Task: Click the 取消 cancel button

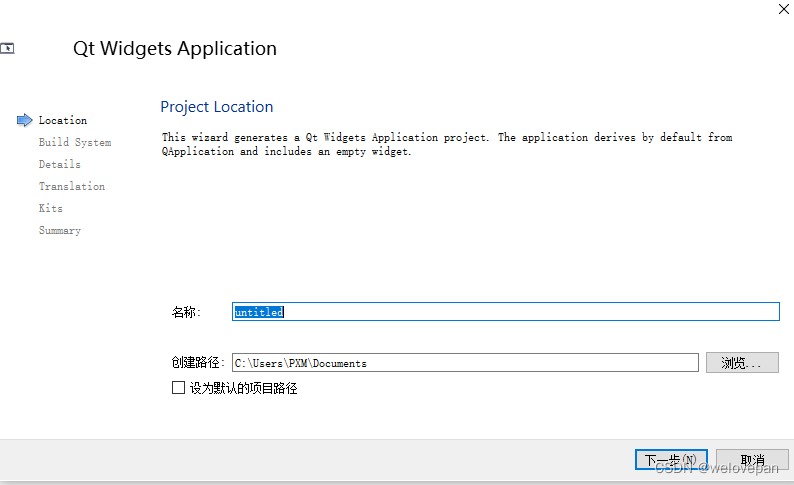Action: (x=752, y=460)
